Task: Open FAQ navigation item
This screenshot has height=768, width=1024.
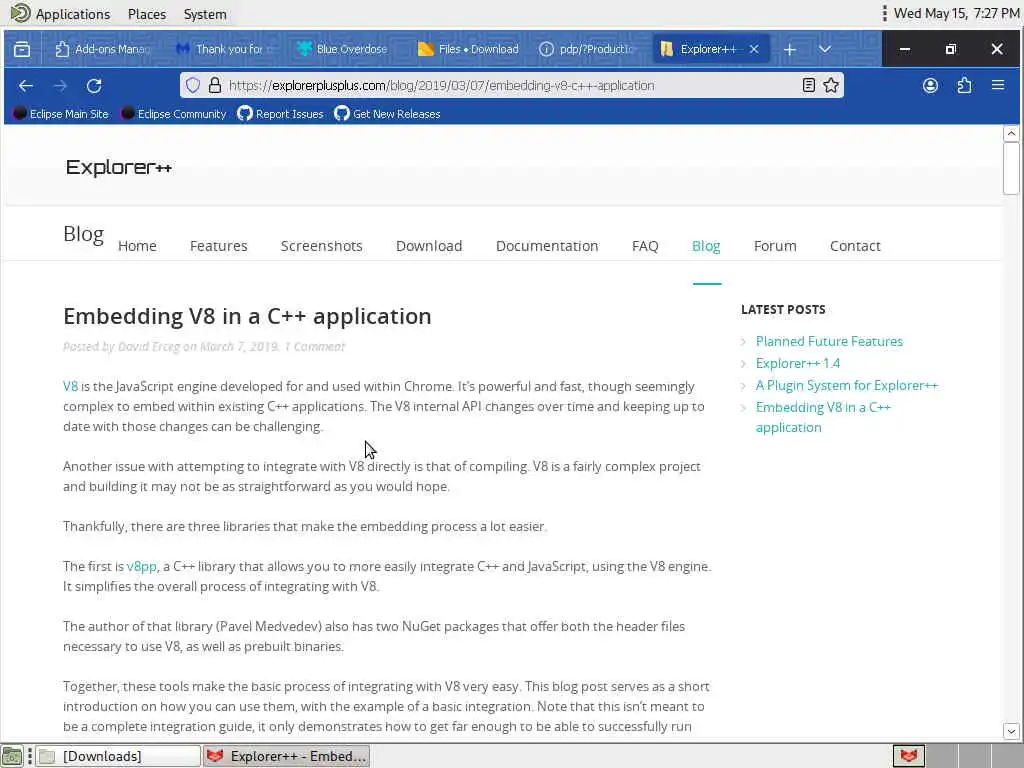Action: click(645, 246)
